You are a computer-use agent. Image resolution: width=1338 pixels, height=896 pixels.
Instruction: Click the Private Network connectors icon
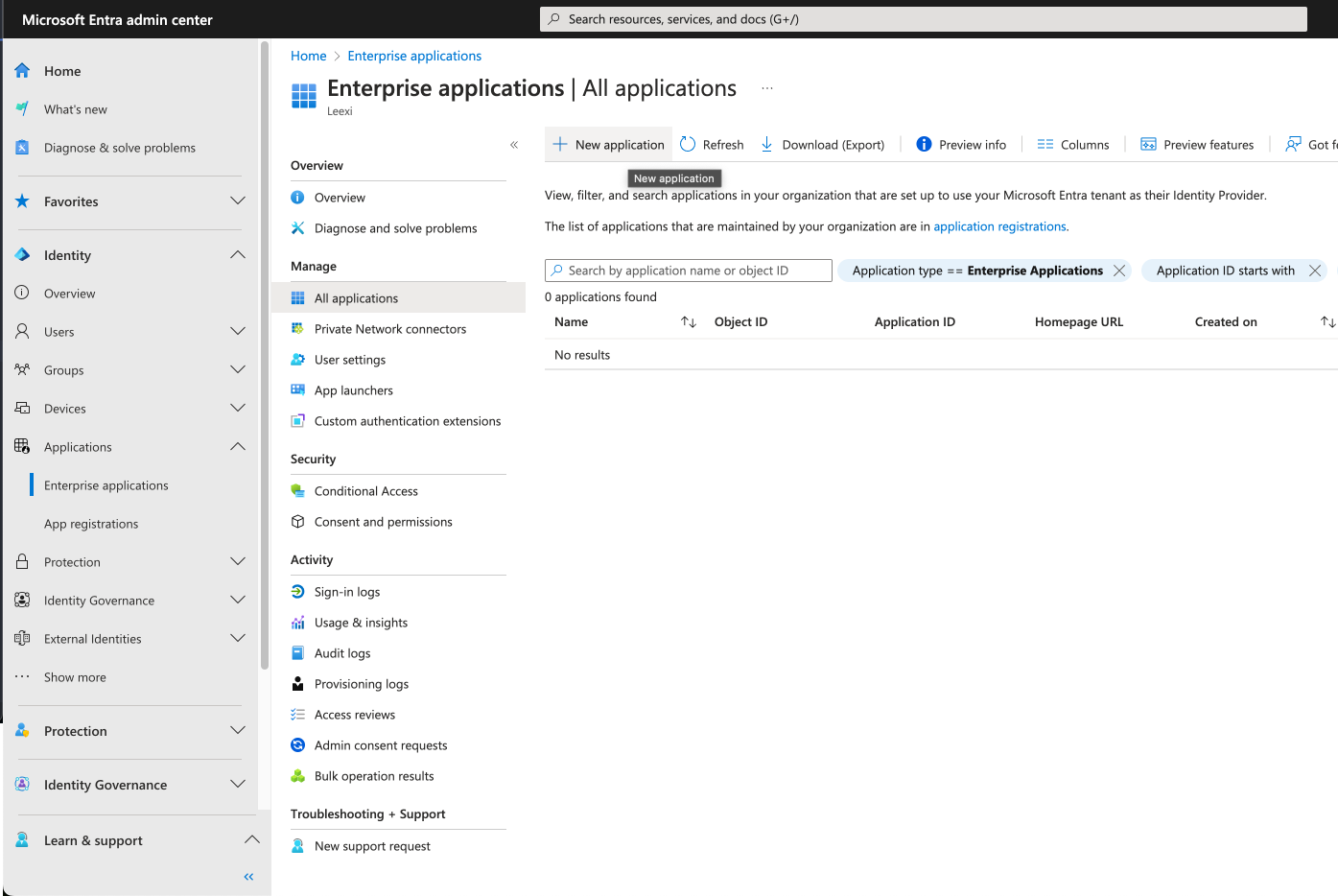(297, 329)
